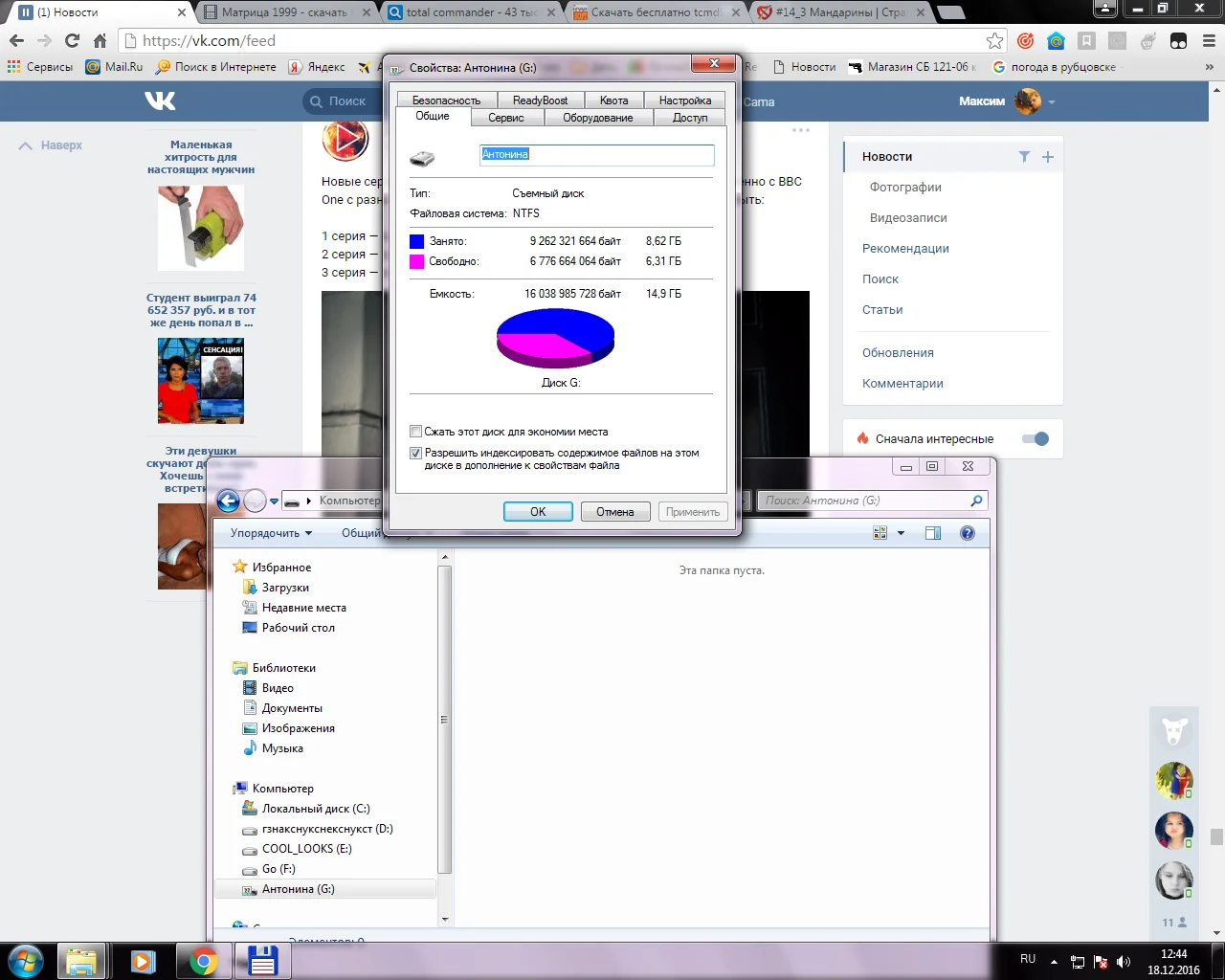
Task: Launch the media player taskbar icon
Action: point(143,961)
